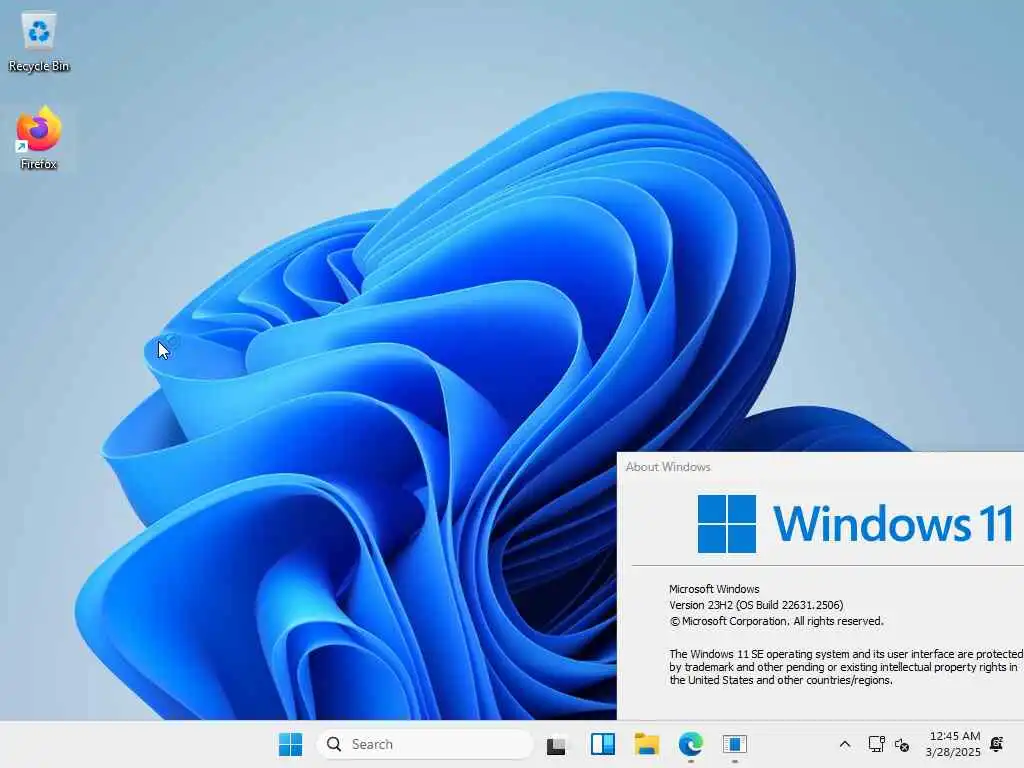Show hidden tray icons chevron
1024x768 pixels.
click(844, 744)
